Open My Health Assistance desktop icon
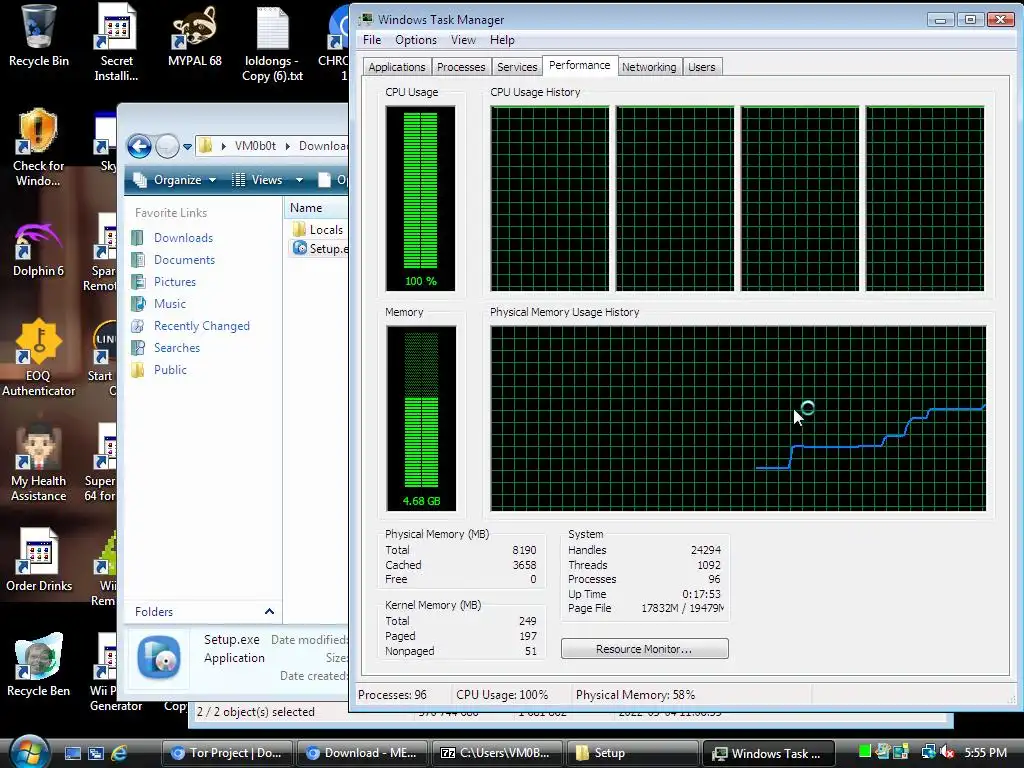Image resolution: width=1024 pixels, height=768 pixels. (x=39, y=462)
